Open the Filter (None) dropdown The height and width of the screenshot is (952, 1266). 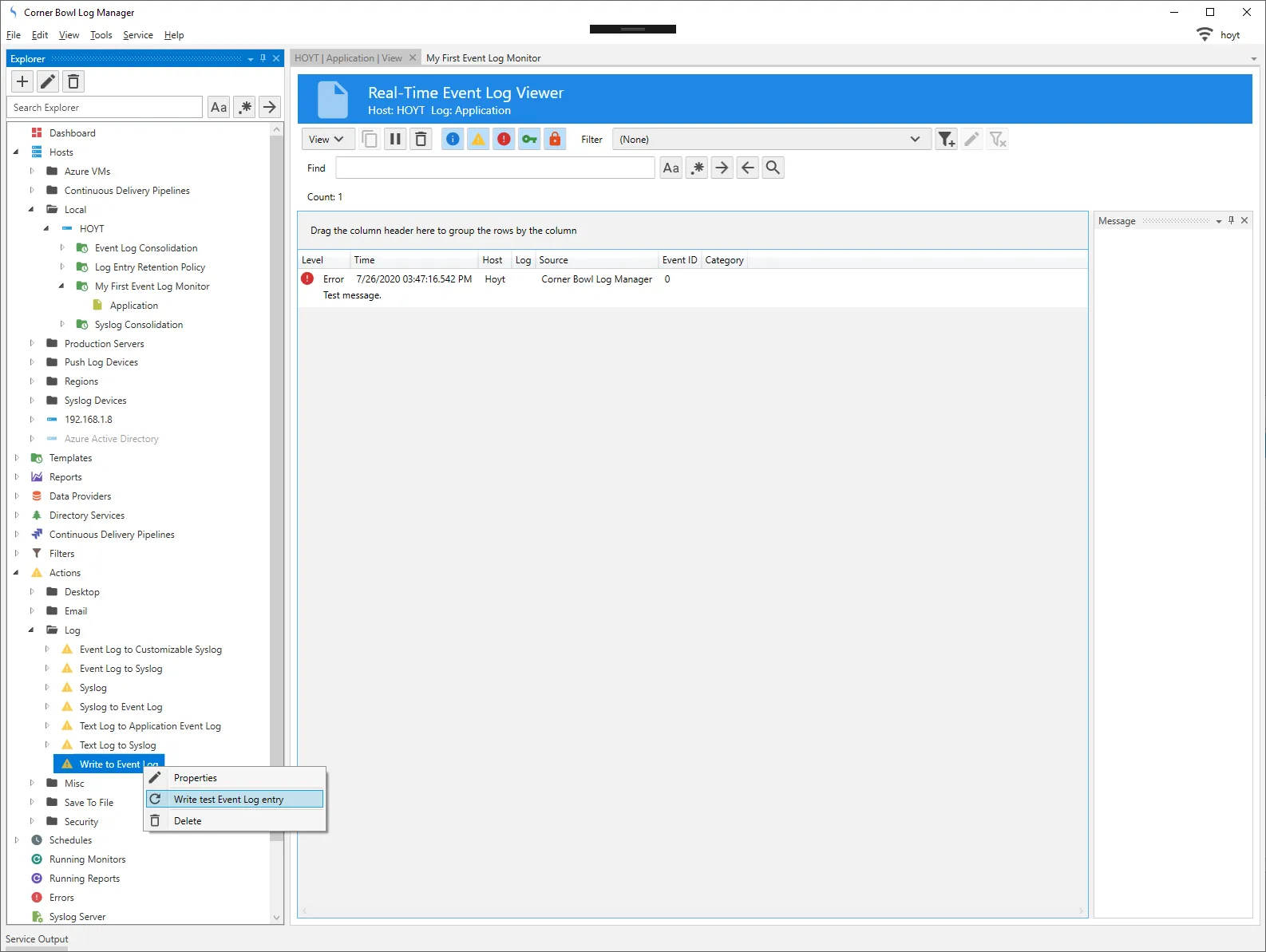pos(771,140)
